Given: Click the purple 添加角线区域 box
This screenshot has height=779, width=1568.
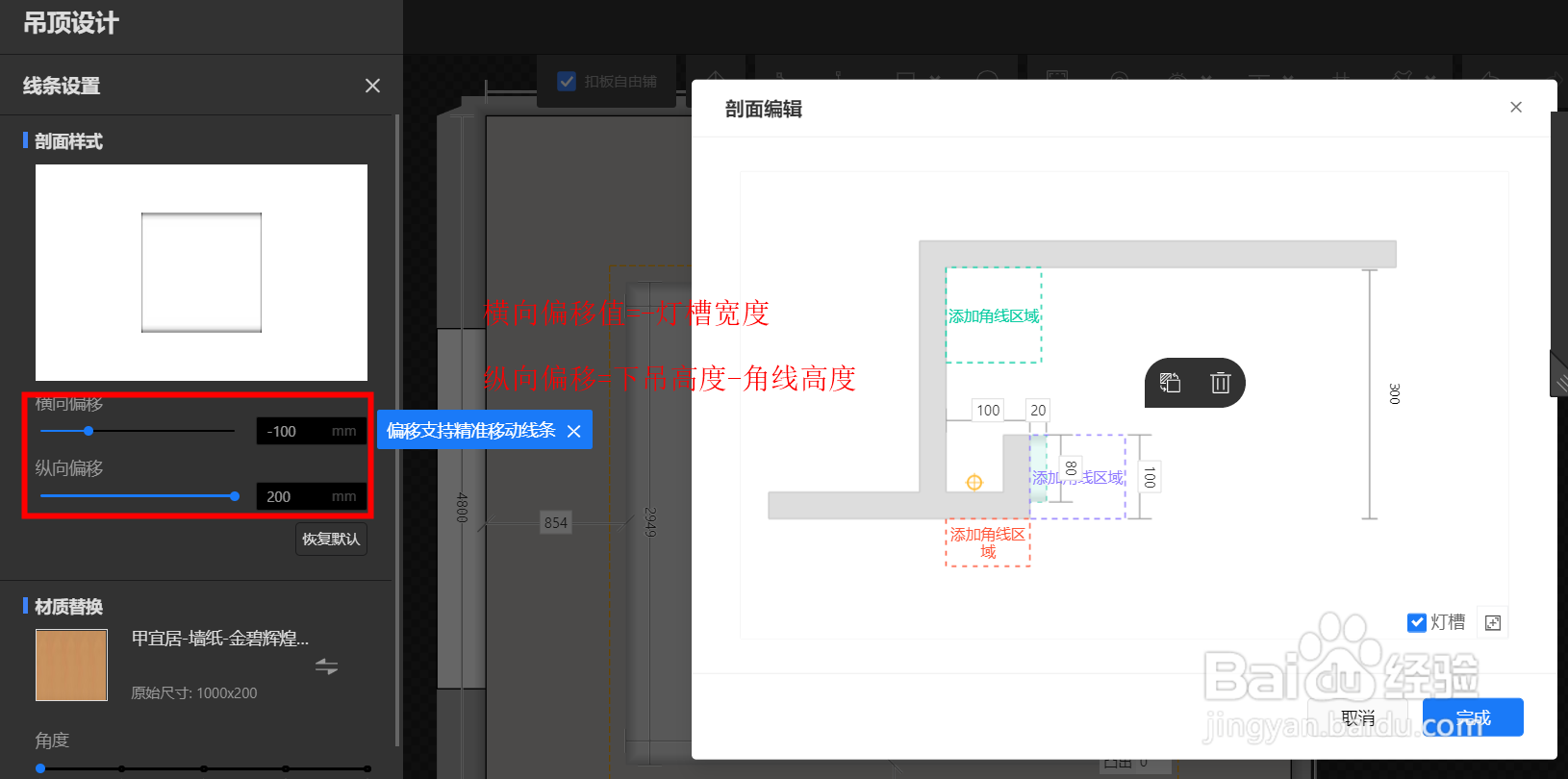Looking at the screenshot, I should tap(1077, 477).
